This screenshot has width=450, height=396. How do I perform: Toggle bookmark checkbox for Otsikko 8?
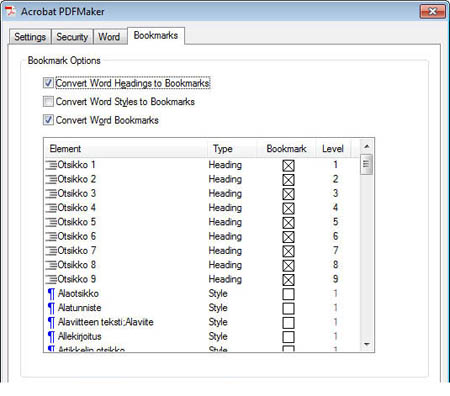(288, 266)
